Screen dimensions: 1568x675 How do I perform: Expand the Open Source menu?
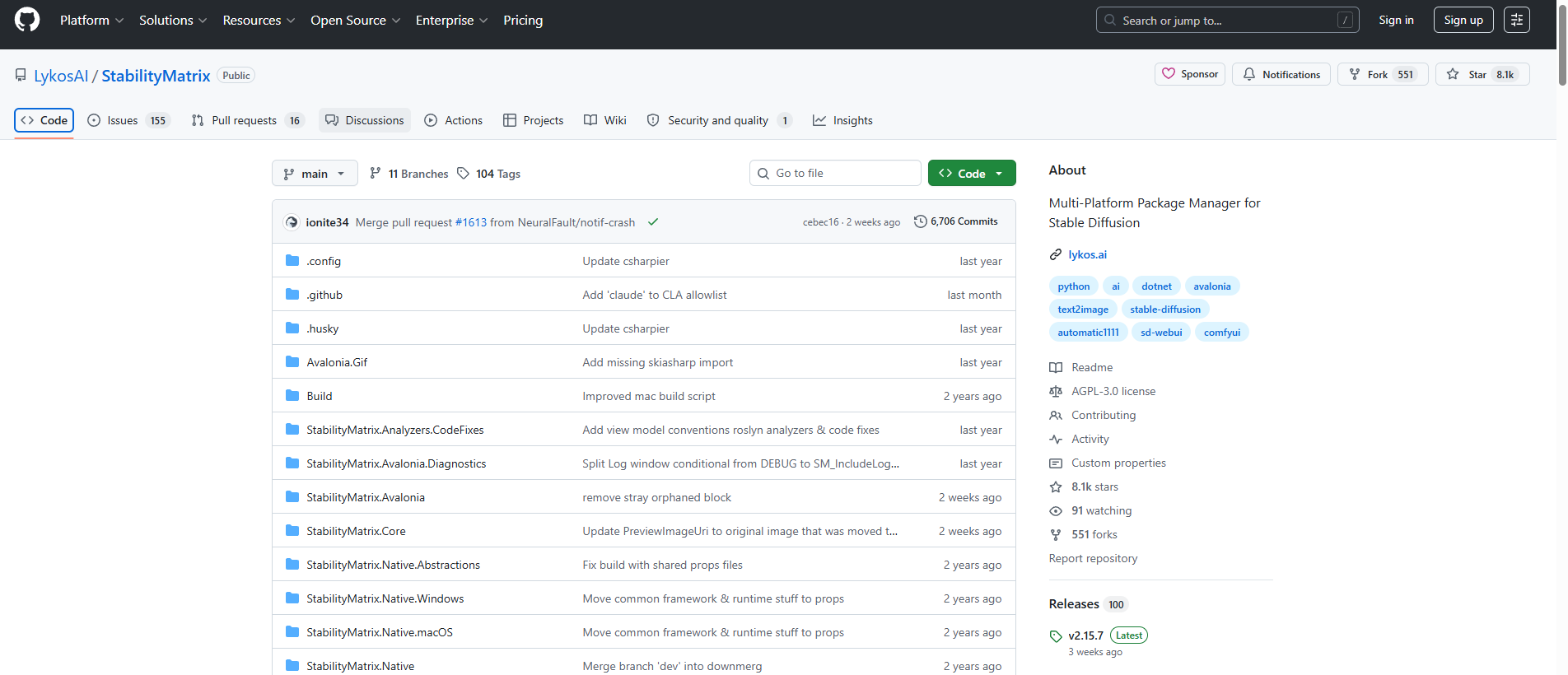click(x=355, y=20)
